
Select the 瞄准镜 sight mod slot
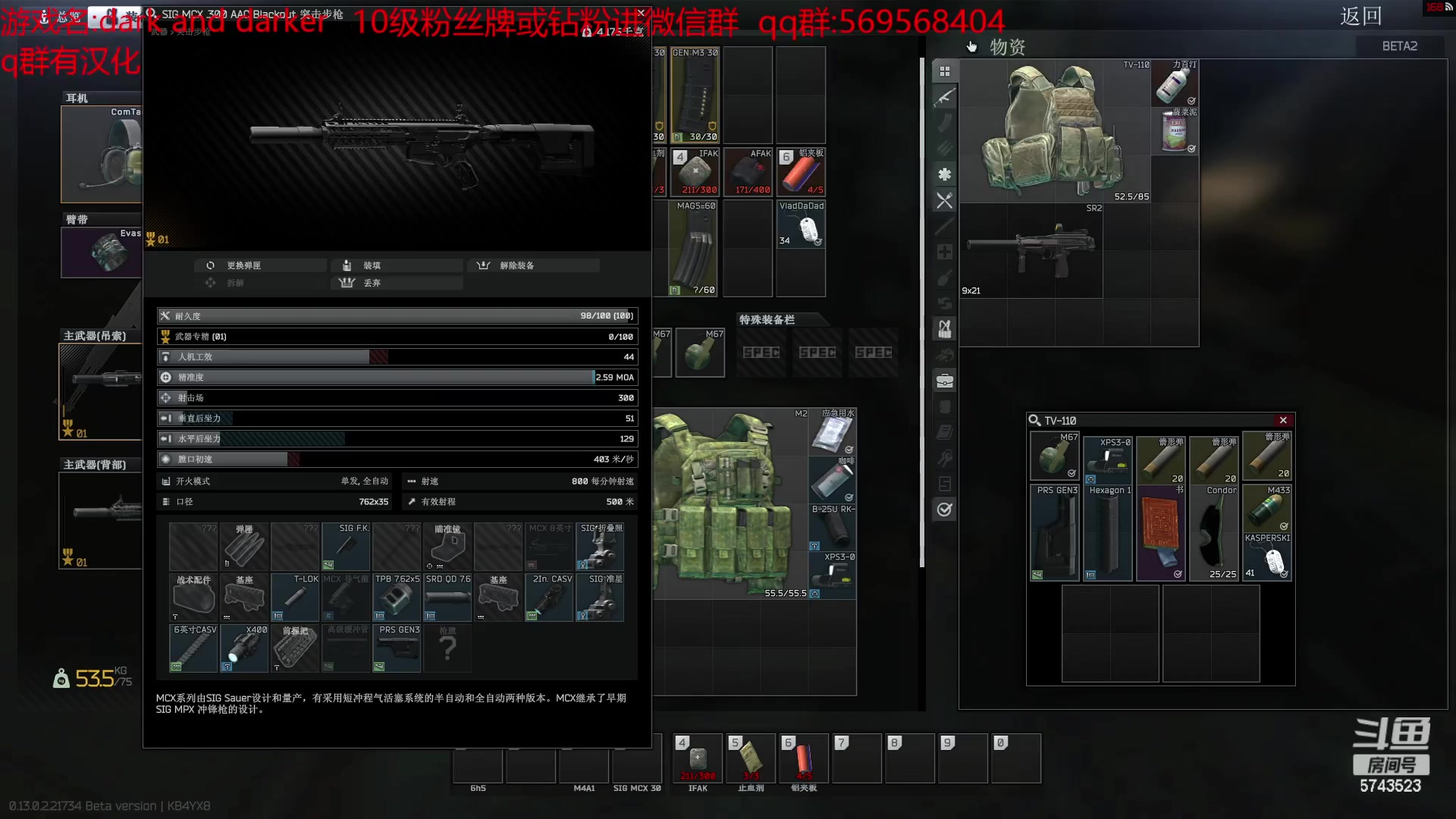447,546
